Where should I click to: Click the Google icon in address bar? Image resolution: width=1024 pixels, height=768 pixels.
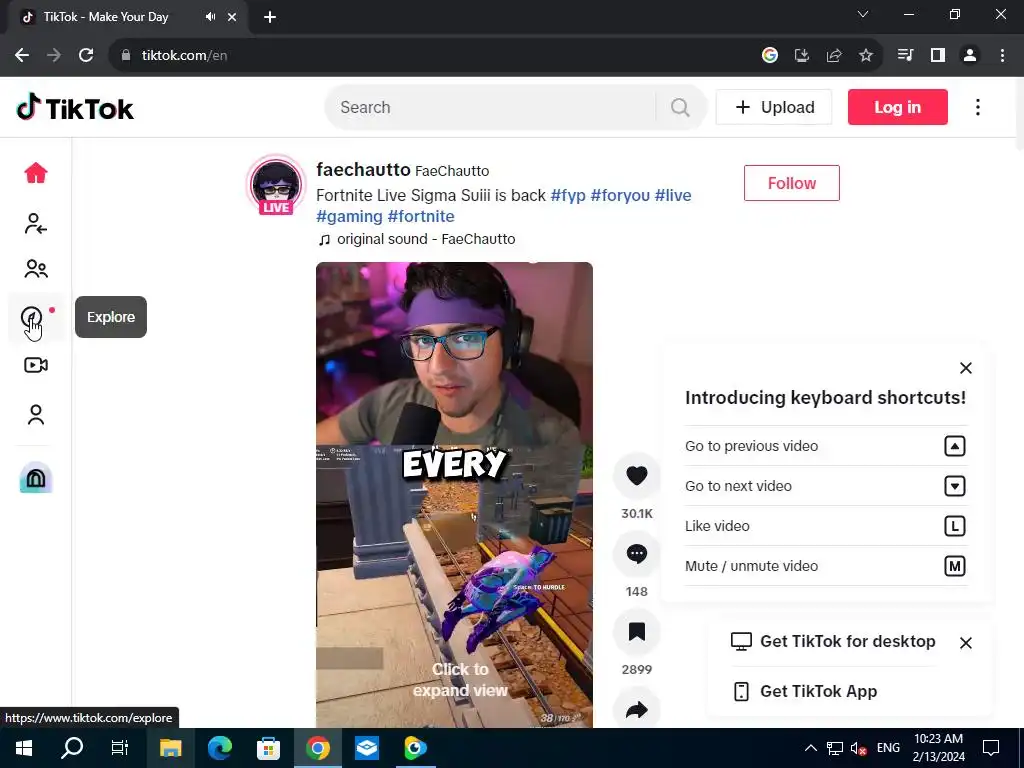click(x=770, y=56)
